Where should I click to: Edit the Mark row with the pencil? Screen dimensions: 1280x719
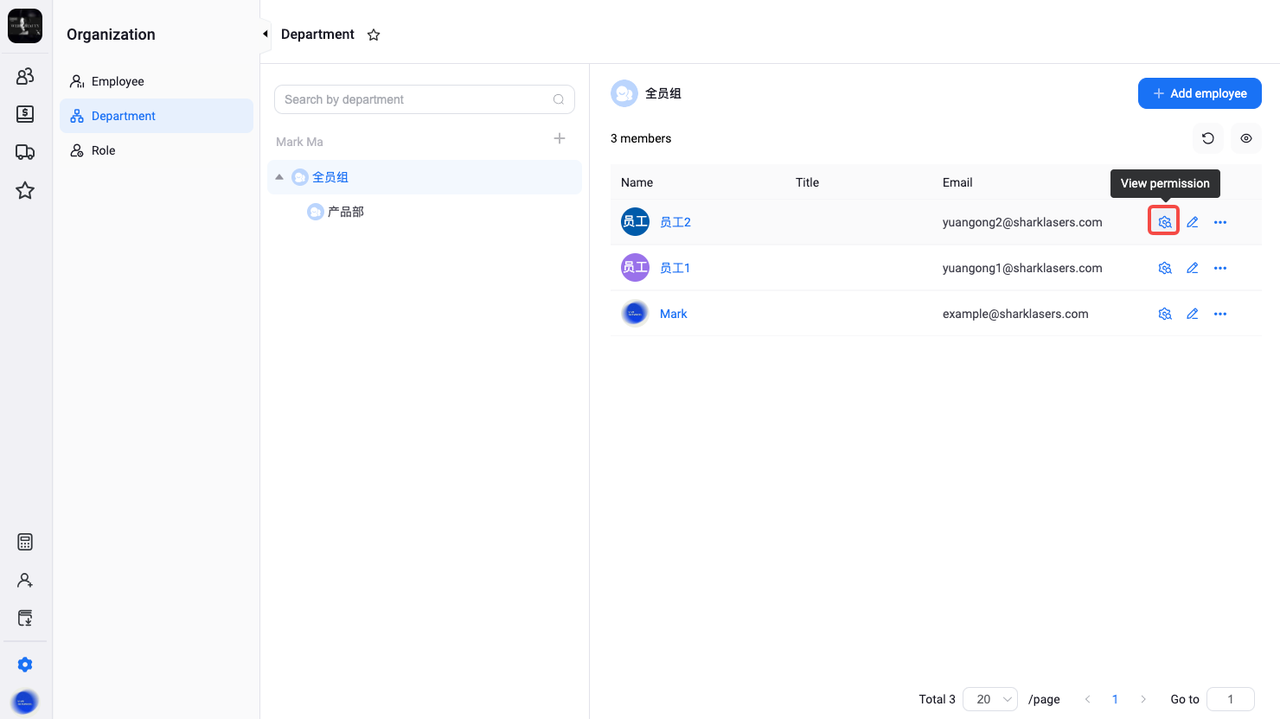coord(1192,314)
